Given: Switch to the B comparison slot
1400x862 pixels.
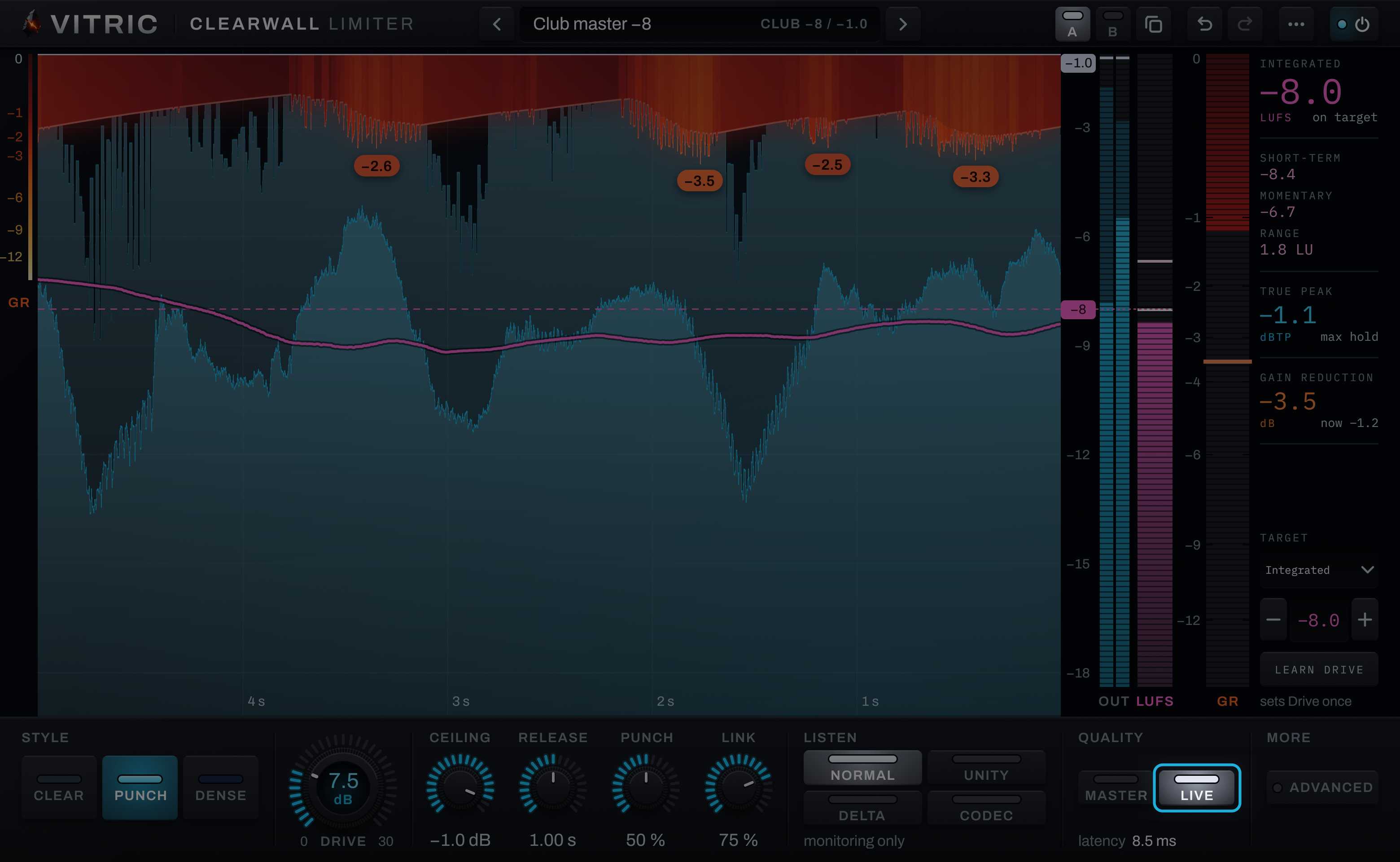Looking at the screenshot, I should (x=1112, y=24).
